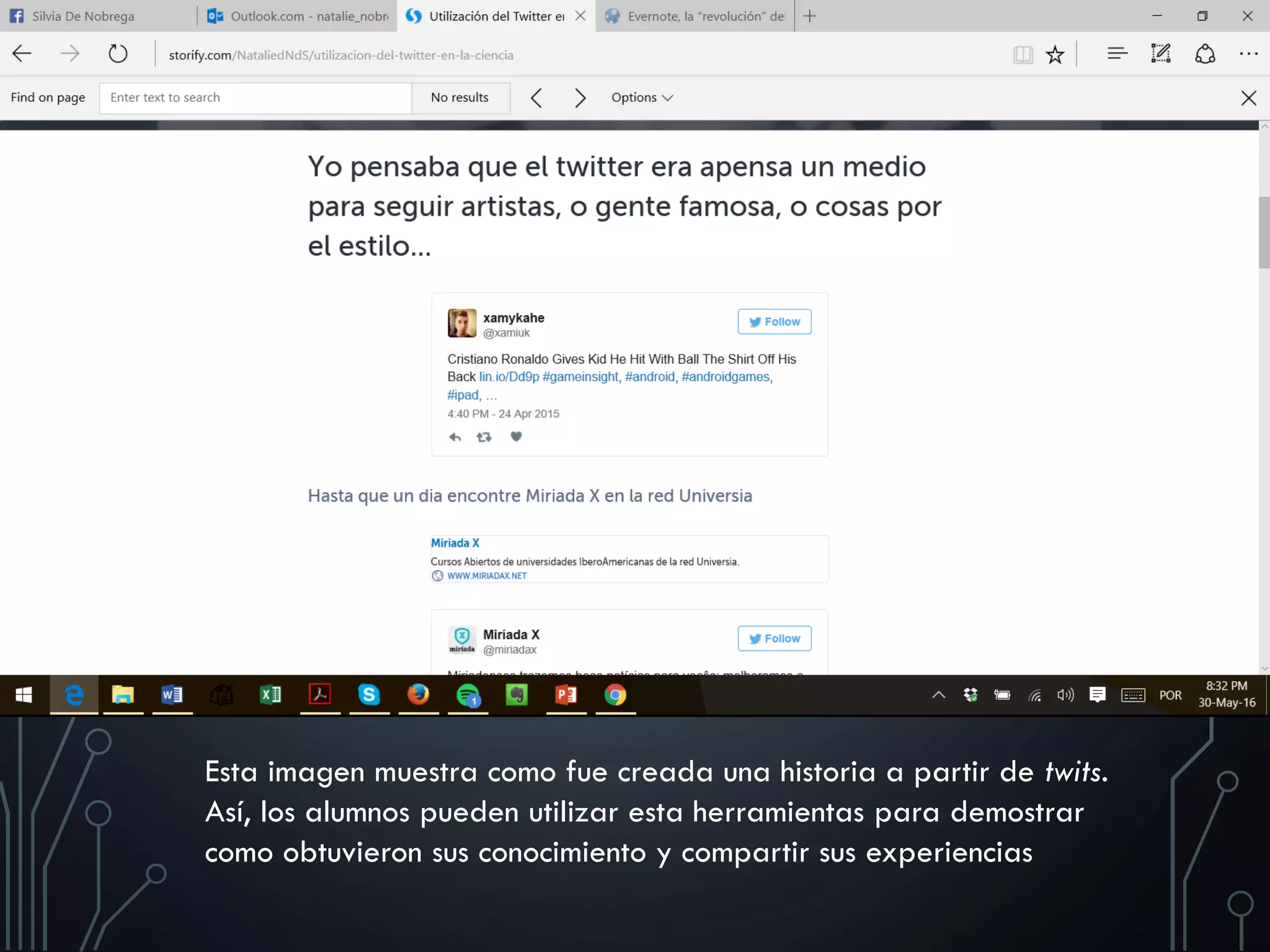The height and width of the screenshot is (952, 1270).
Task: Follow Miríada X on Twitter
Action: [x=774, y=638]
